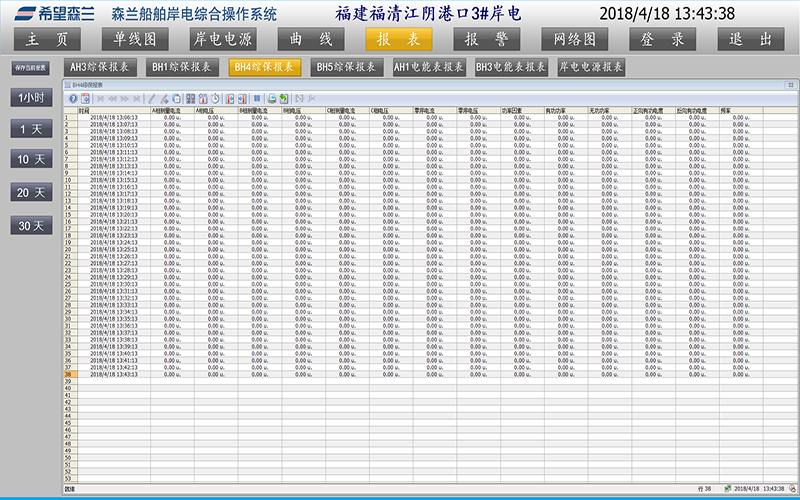Click the print icon in report toolbar
Viewport: 800px width, 500px height.
(x=272, y=99)
